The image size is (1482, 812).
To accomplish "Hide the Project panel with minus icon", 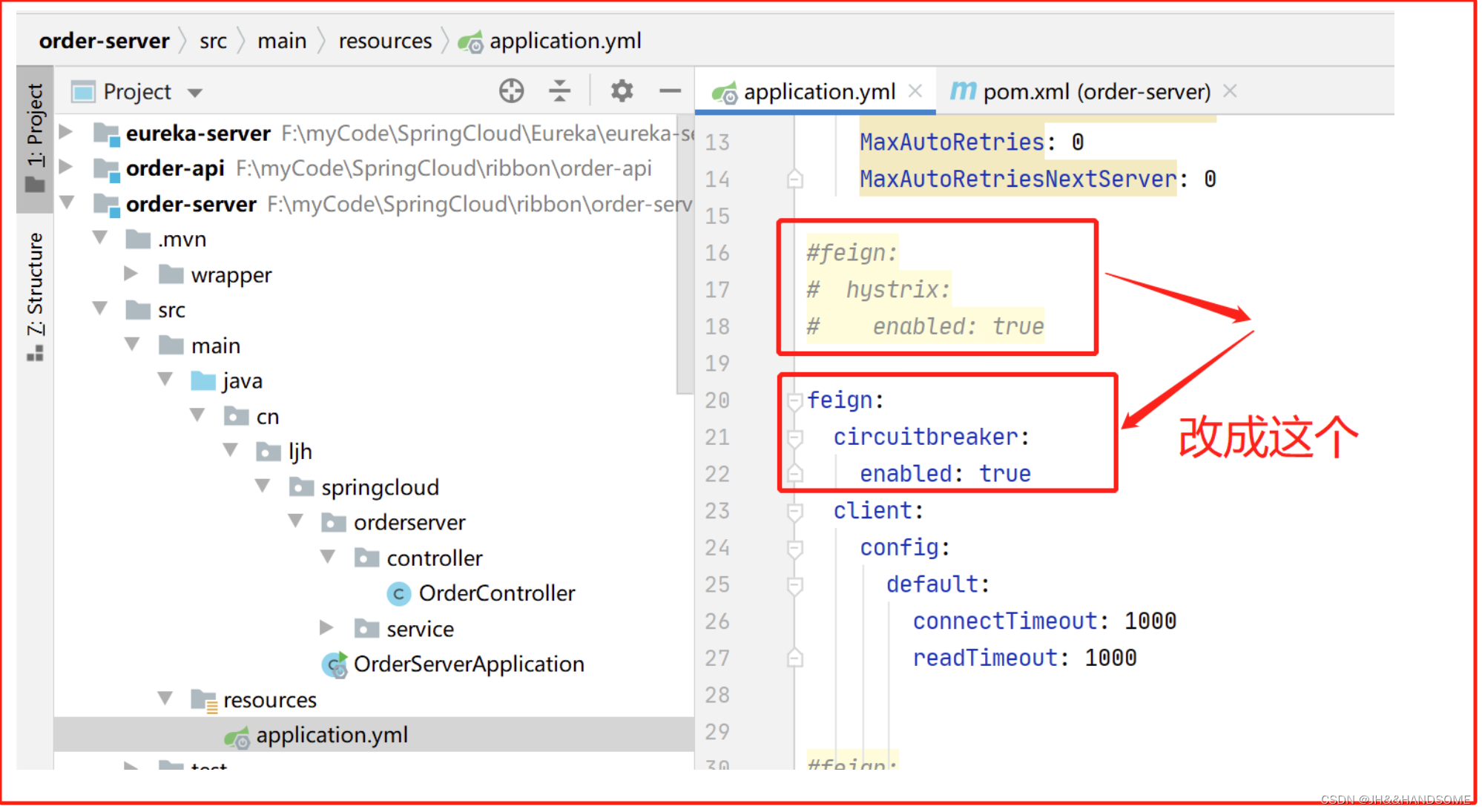I will [x=670, y=91].
